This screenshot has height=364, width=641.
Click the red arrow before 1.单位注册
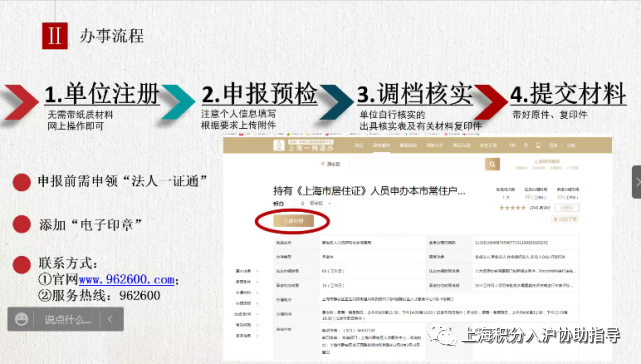pyautogui.click(x=21, y=102)
